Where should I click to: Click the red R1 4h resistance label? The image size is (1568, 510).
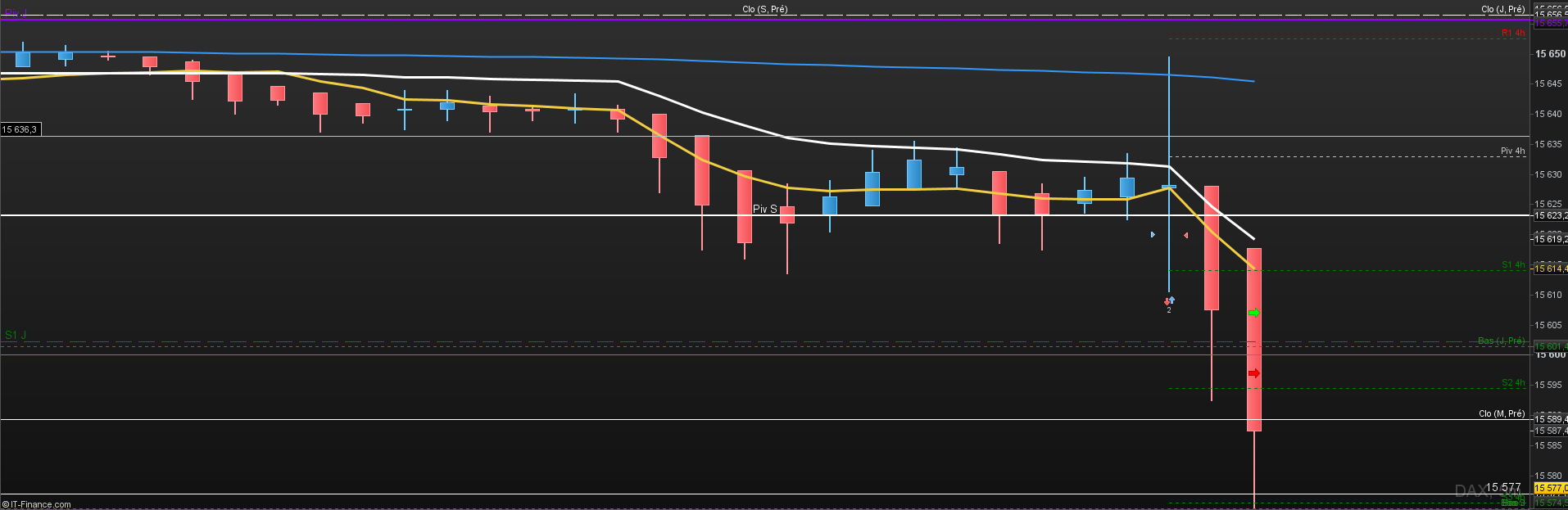(1513, 34)
